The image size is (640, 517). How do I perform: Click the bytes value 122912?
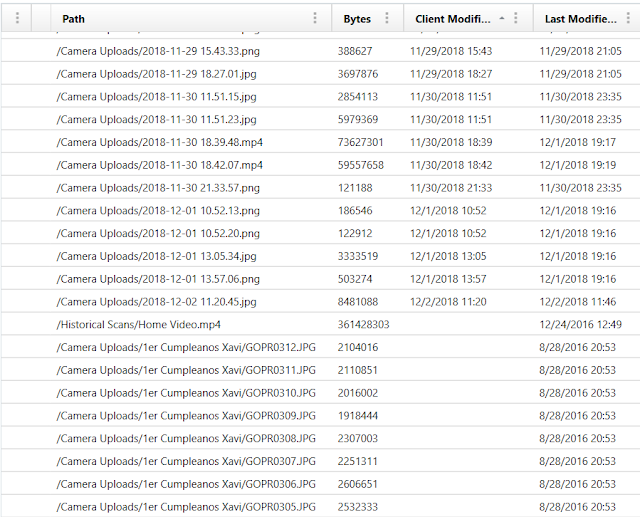355,234
